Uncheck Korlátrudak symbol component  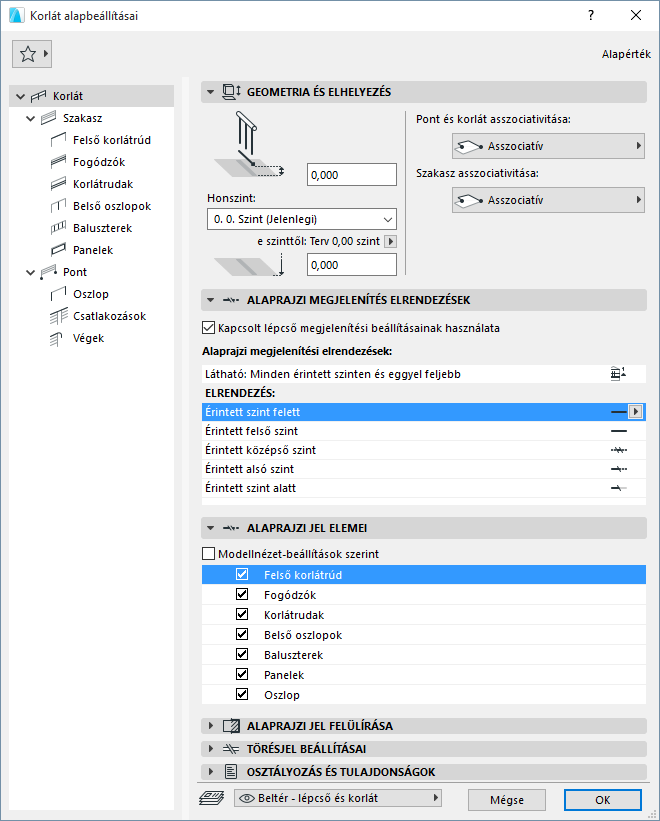(242, 614)
